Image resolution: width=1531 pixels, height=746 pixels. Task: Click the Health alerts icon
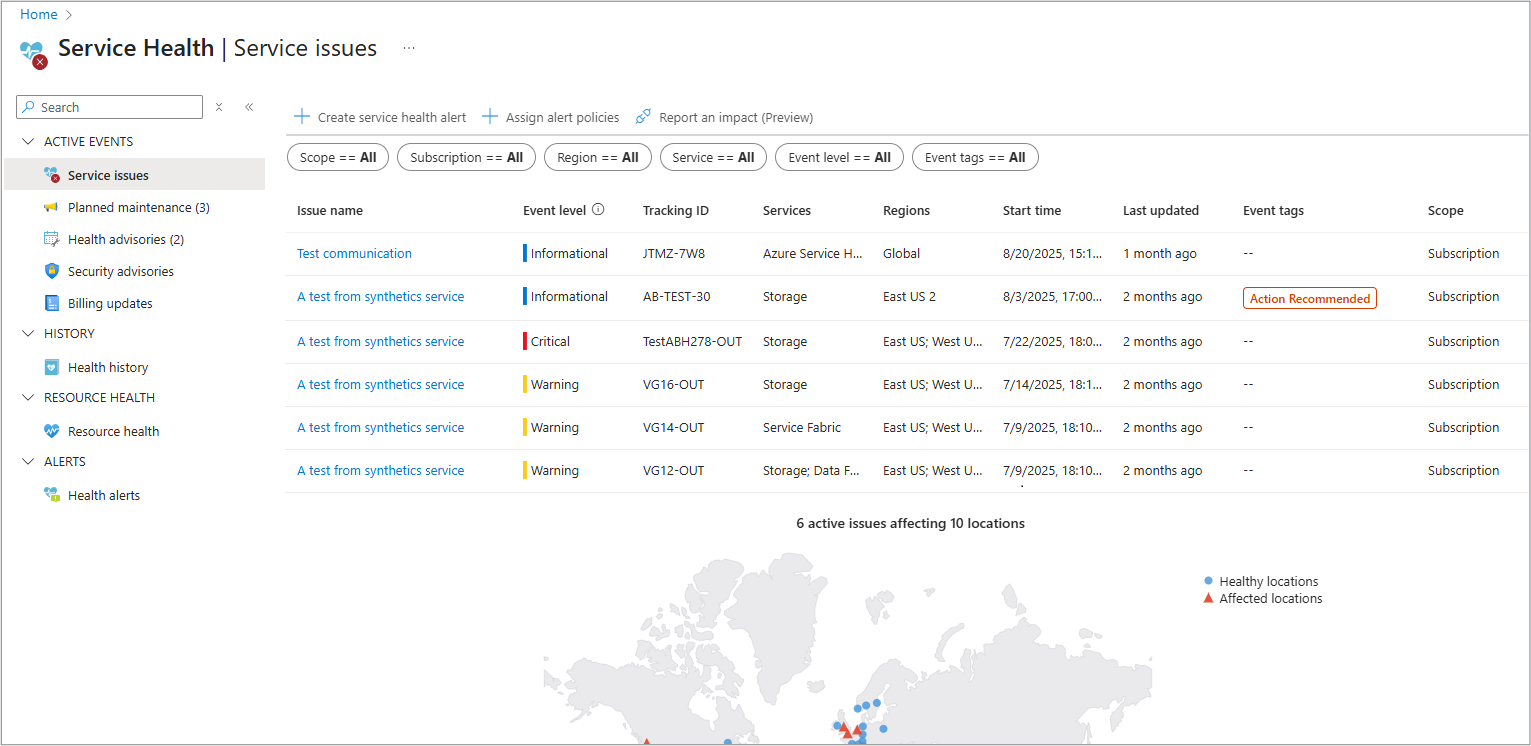coord(52,495)
